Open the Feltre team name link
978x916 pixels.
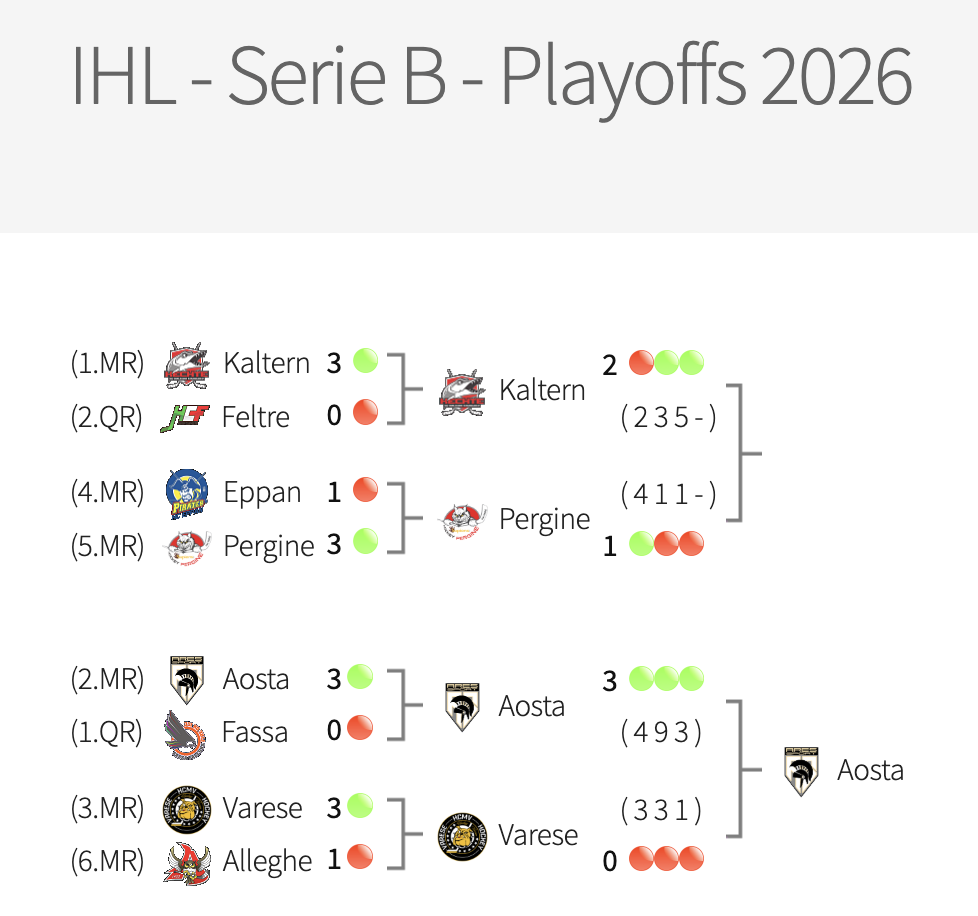pyautogui.click(x=255, y=415)
